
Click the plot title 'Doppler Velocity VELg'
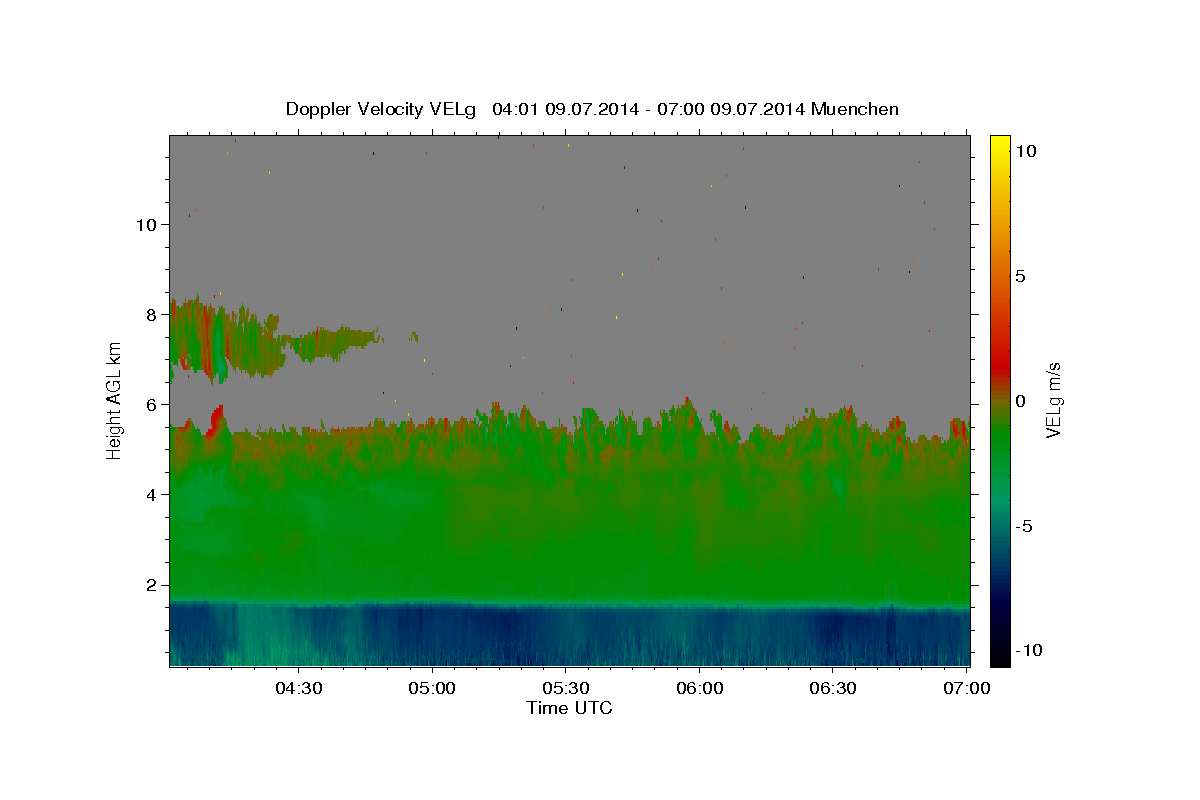383,109
